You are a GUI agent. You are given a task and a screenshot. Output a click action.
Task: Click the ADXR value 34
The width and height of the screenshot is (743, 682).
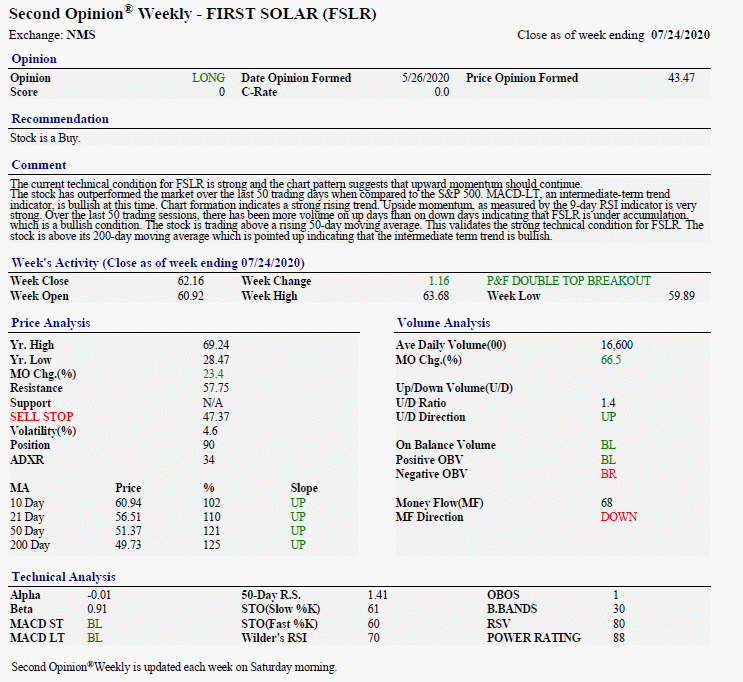208,460
